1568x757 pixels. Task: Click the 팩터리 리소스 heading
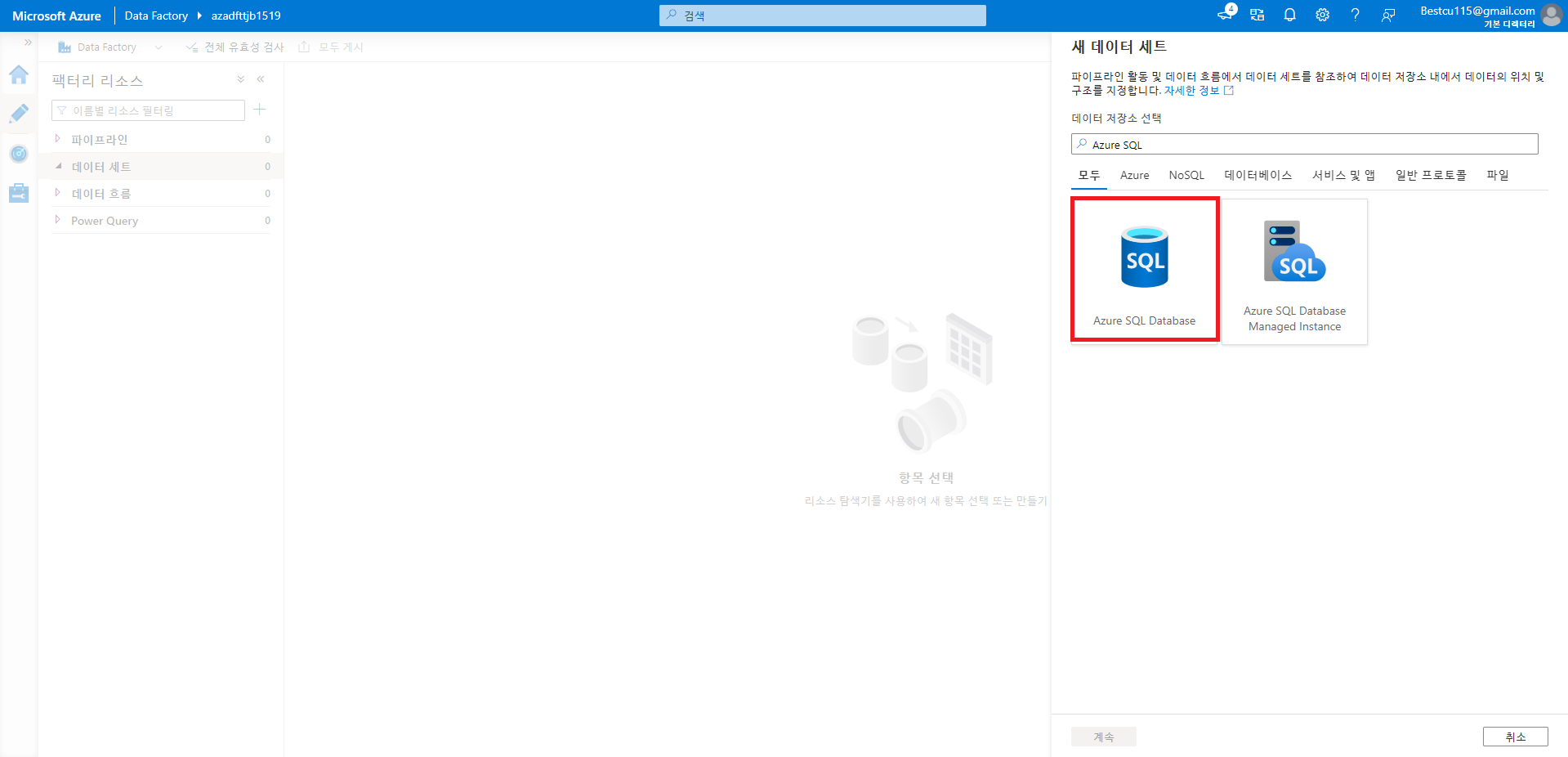point(98,80)
